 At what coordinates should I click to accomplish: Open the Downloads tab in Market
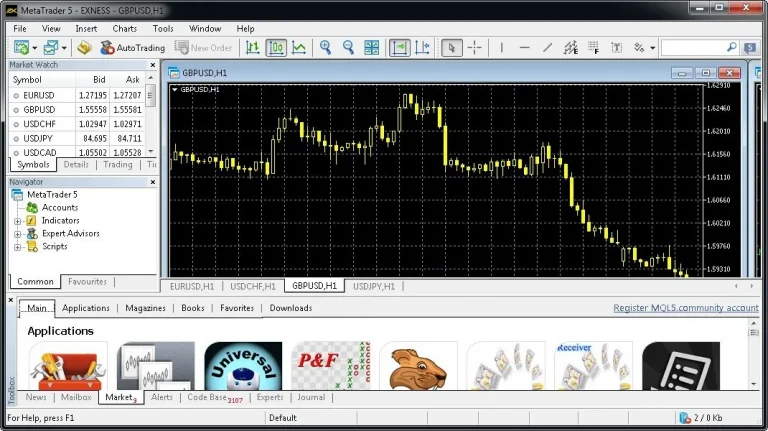coord(290,308)
